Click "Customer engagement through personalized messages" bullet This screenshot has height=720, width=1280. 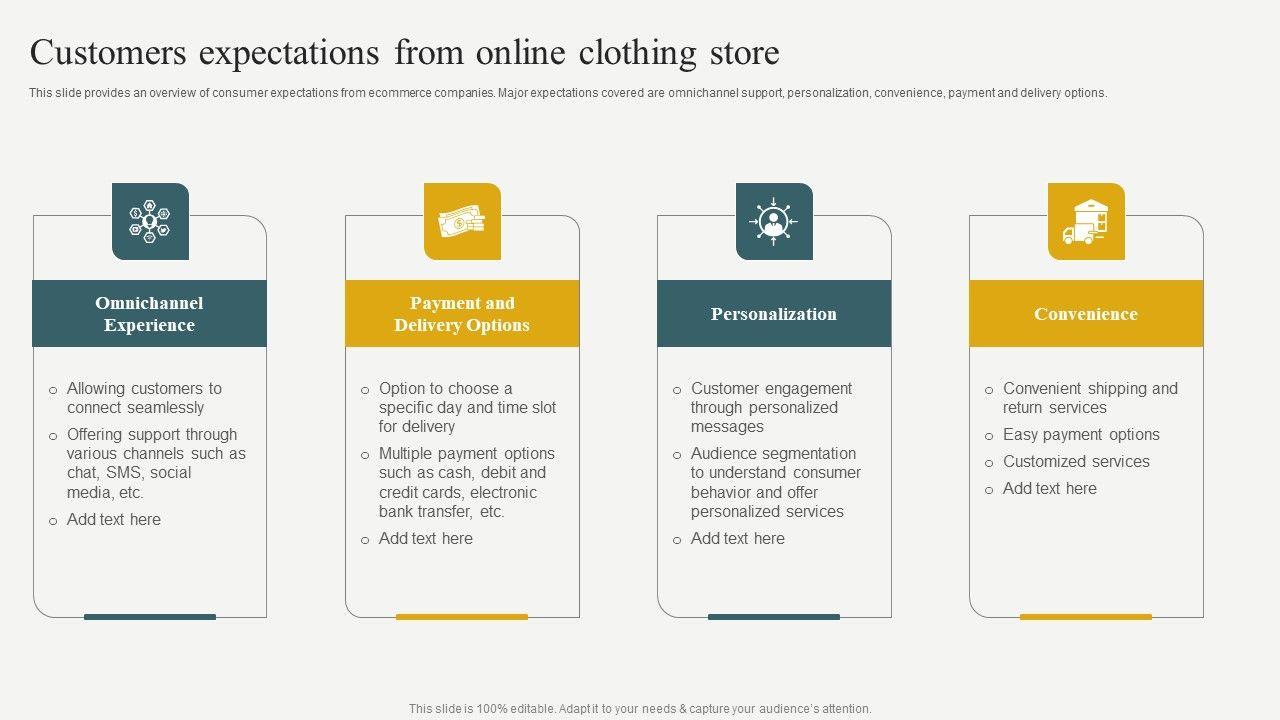(x=771, y=407)
